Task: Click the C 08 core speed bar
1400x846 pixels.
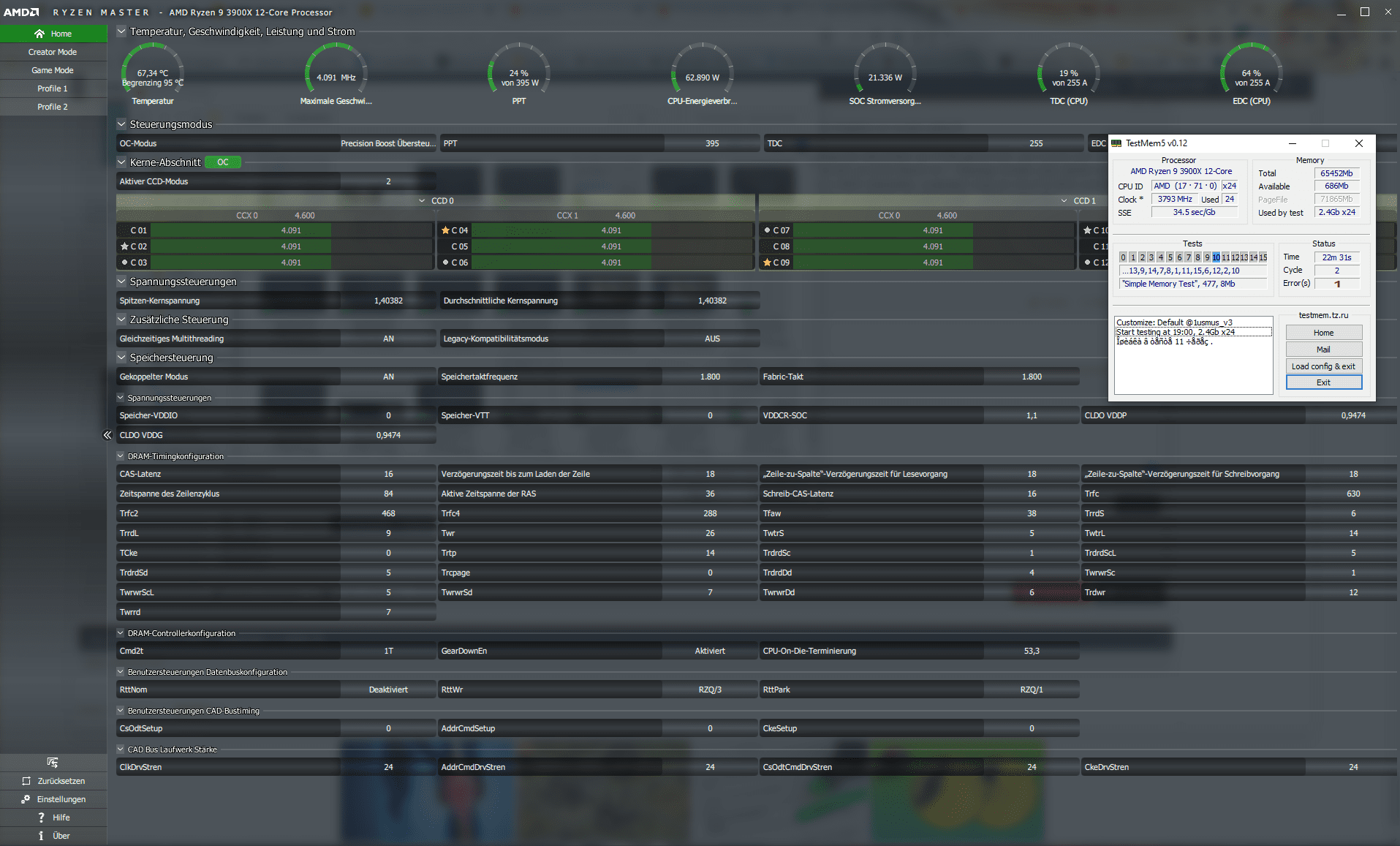Action: tap(933, 246)
